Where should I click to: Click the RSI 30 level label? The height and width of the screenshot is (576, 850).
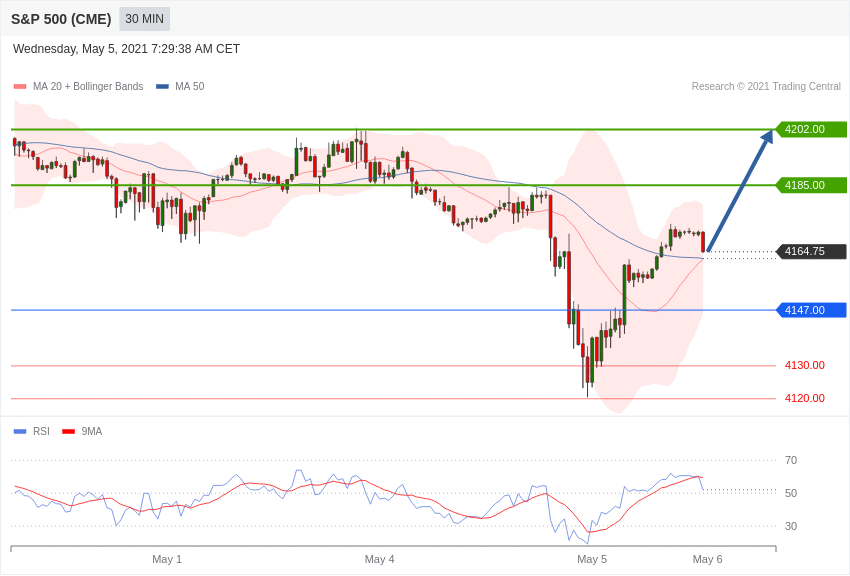pyautogui.click(x=791, y=526)
